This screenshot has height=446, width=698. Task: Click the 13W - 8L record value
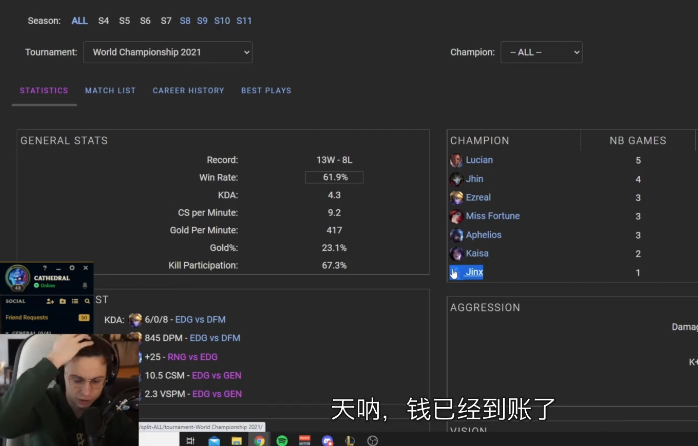click(334, 160)
